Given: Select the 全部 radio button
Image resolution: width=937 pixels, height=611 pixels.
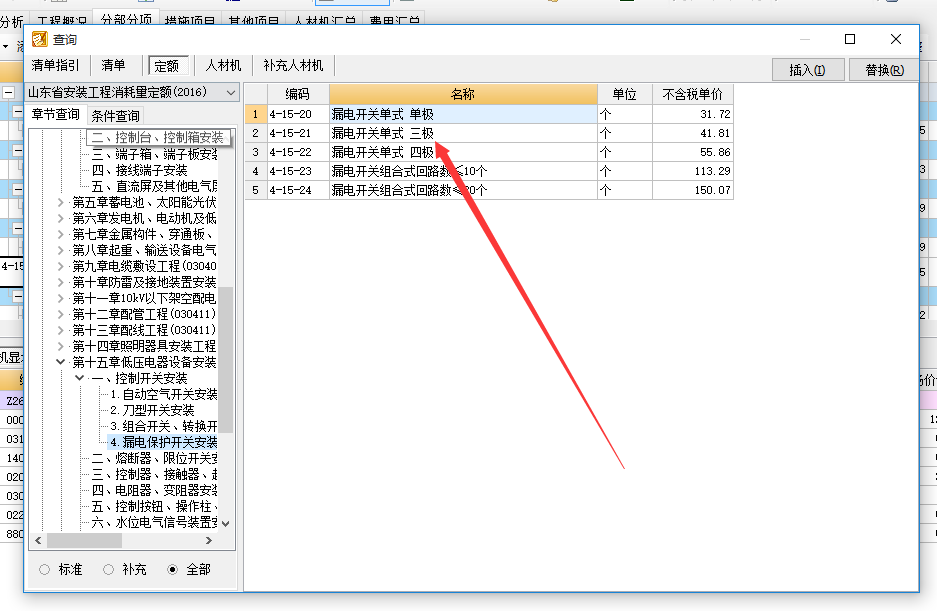Looking at the screenshot, I should coord(173,570).
